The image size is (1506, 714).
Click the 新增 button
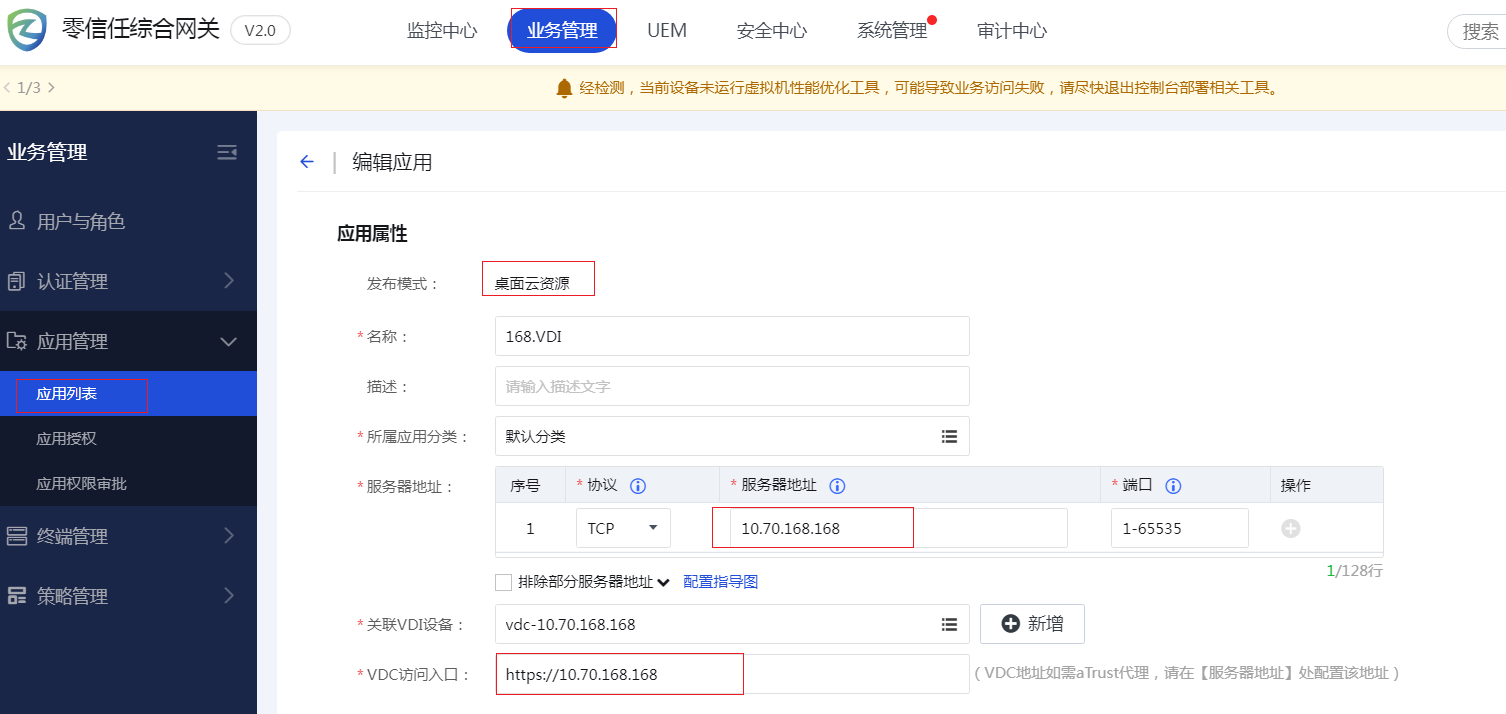(1032, 624)
